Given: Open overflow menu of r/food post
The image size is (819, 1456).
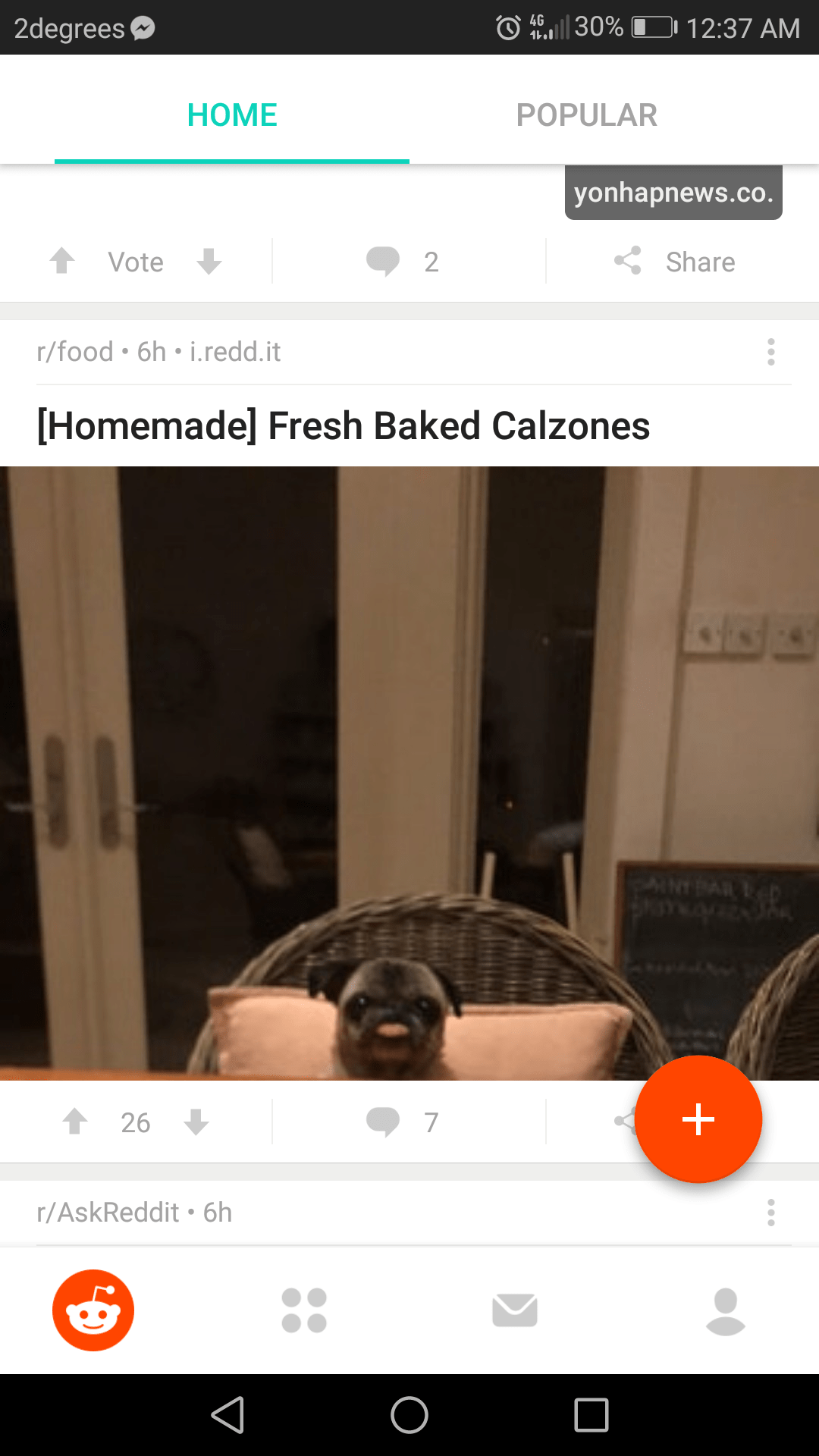Looking at the screenshot, I should [x=771, y=352].
